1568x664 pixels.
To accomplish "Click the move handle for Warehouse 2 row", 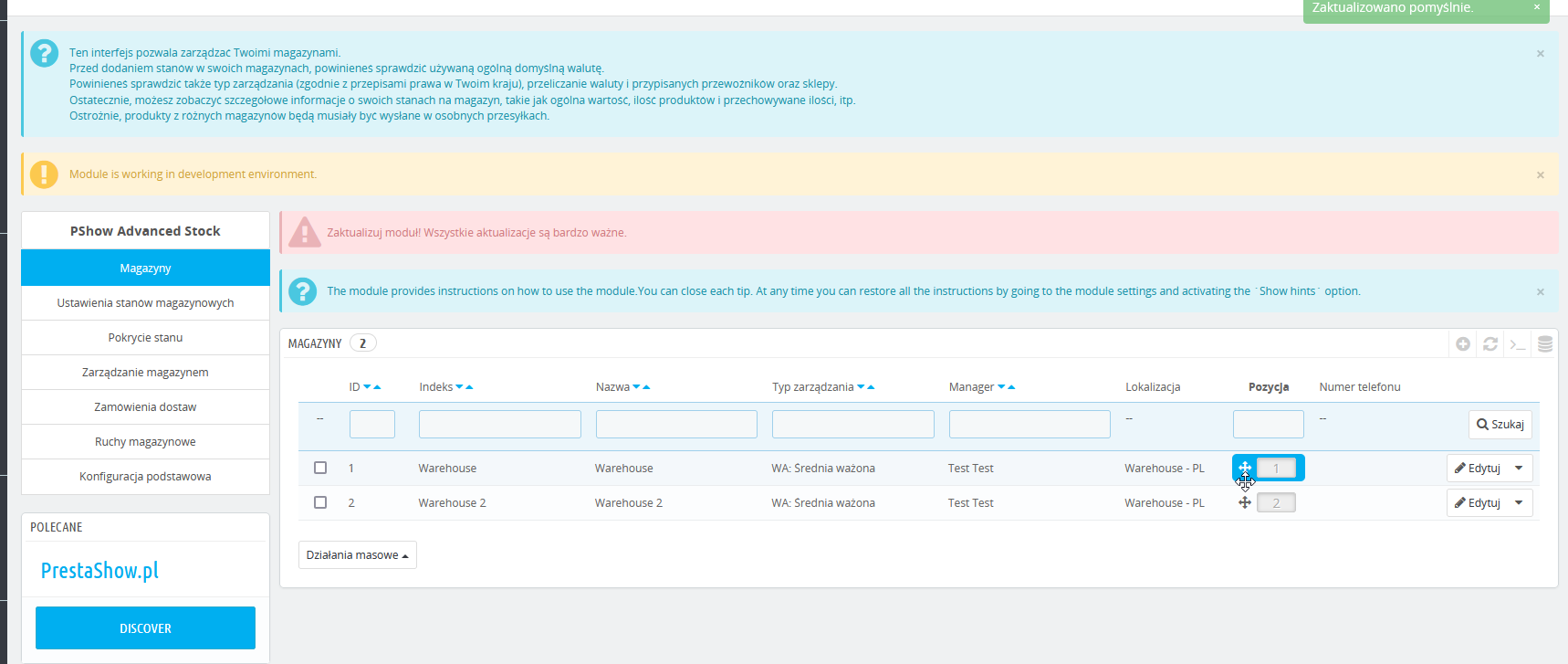I will click(1245, 503).
